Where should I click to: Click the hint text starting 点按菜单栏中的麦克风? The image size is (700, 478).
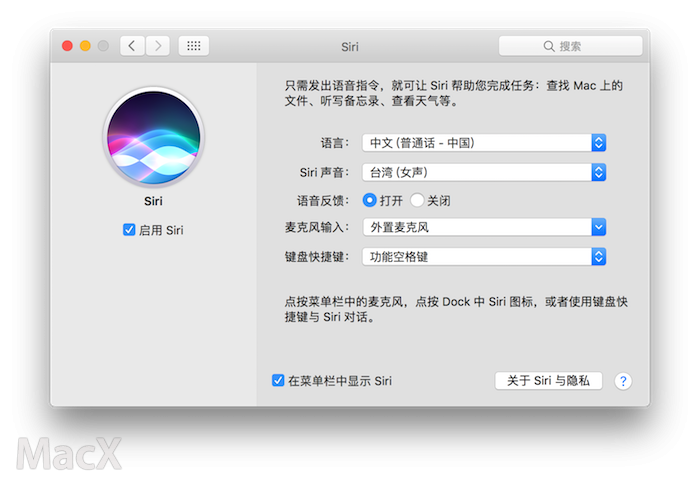[456, 309]
